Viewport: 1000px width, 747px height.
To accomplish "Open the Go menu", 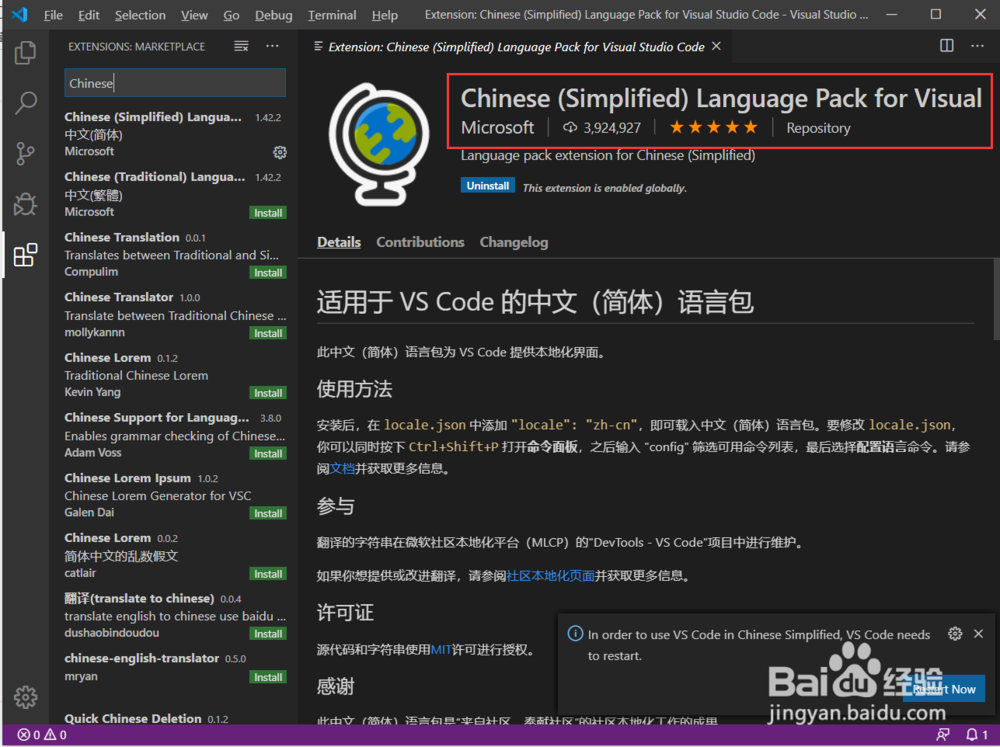I will click(x=231, y=15).
